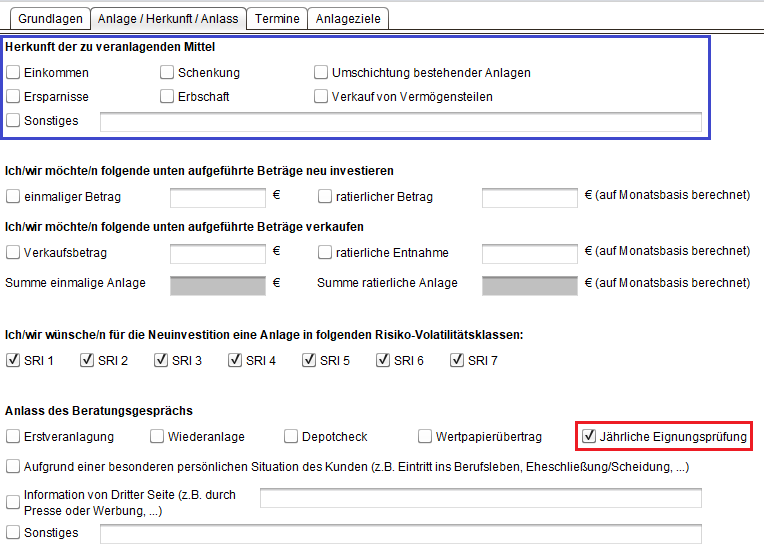Disable the SRI 7 risk class
This screenshot has width=764, height=557.
pyautogui.click(x=457, y=360)
